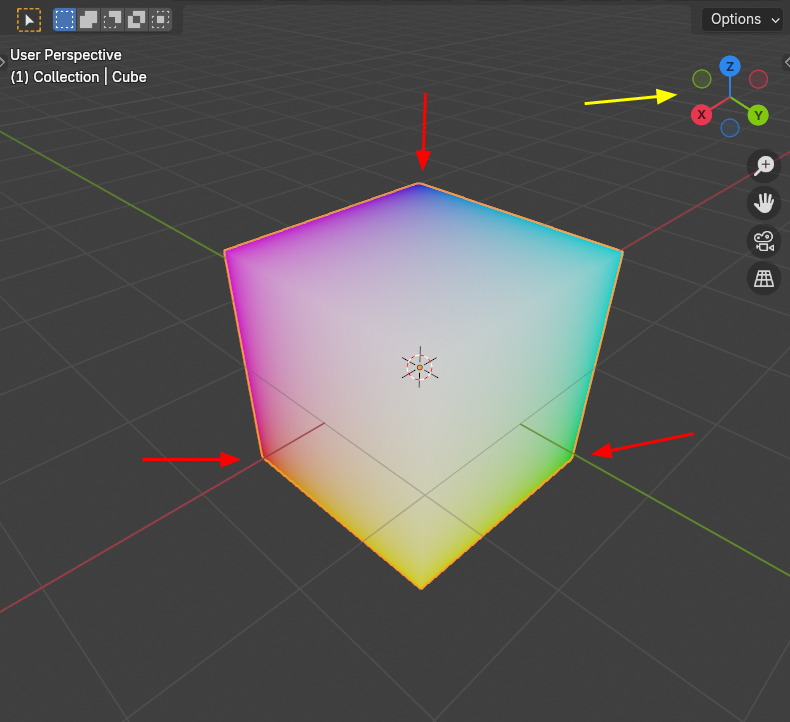Set selection mode to extend selection
The image size is (790, 722).
coord(88,20)
